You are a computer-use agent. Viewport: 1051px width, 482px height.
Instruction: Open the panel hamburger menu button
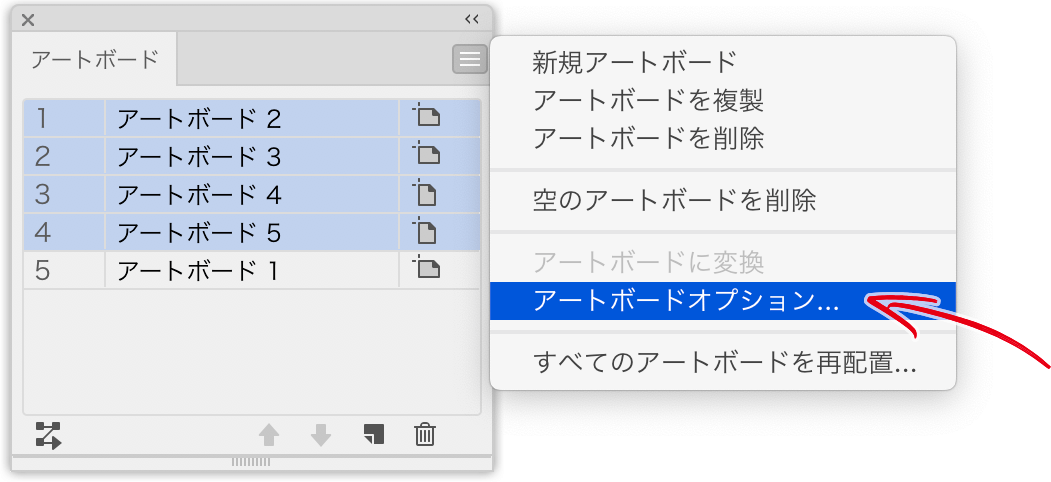point(470,59)
